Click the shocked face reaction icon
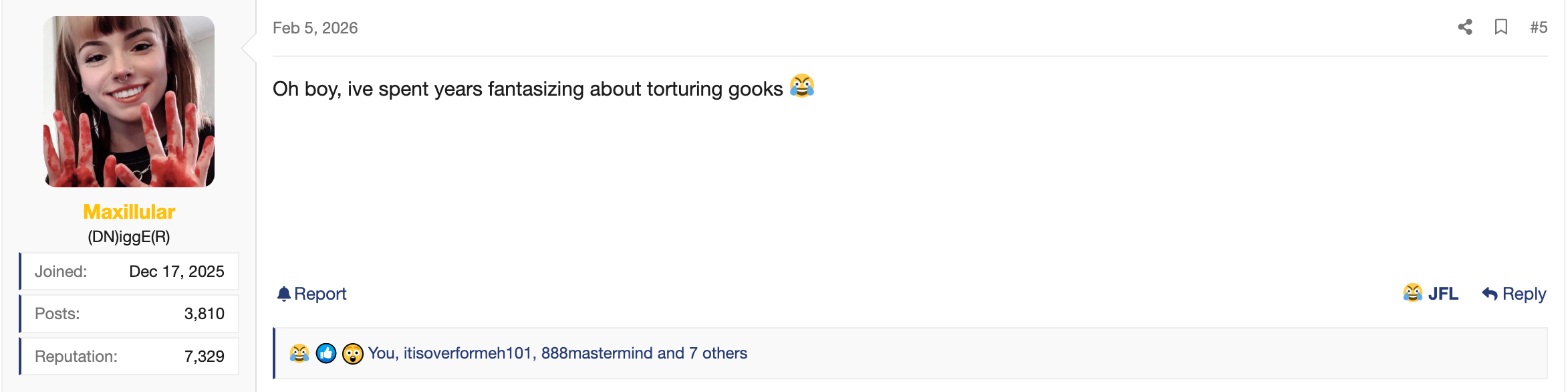This screenshot has width=1568, height=392. coord(352,353)
